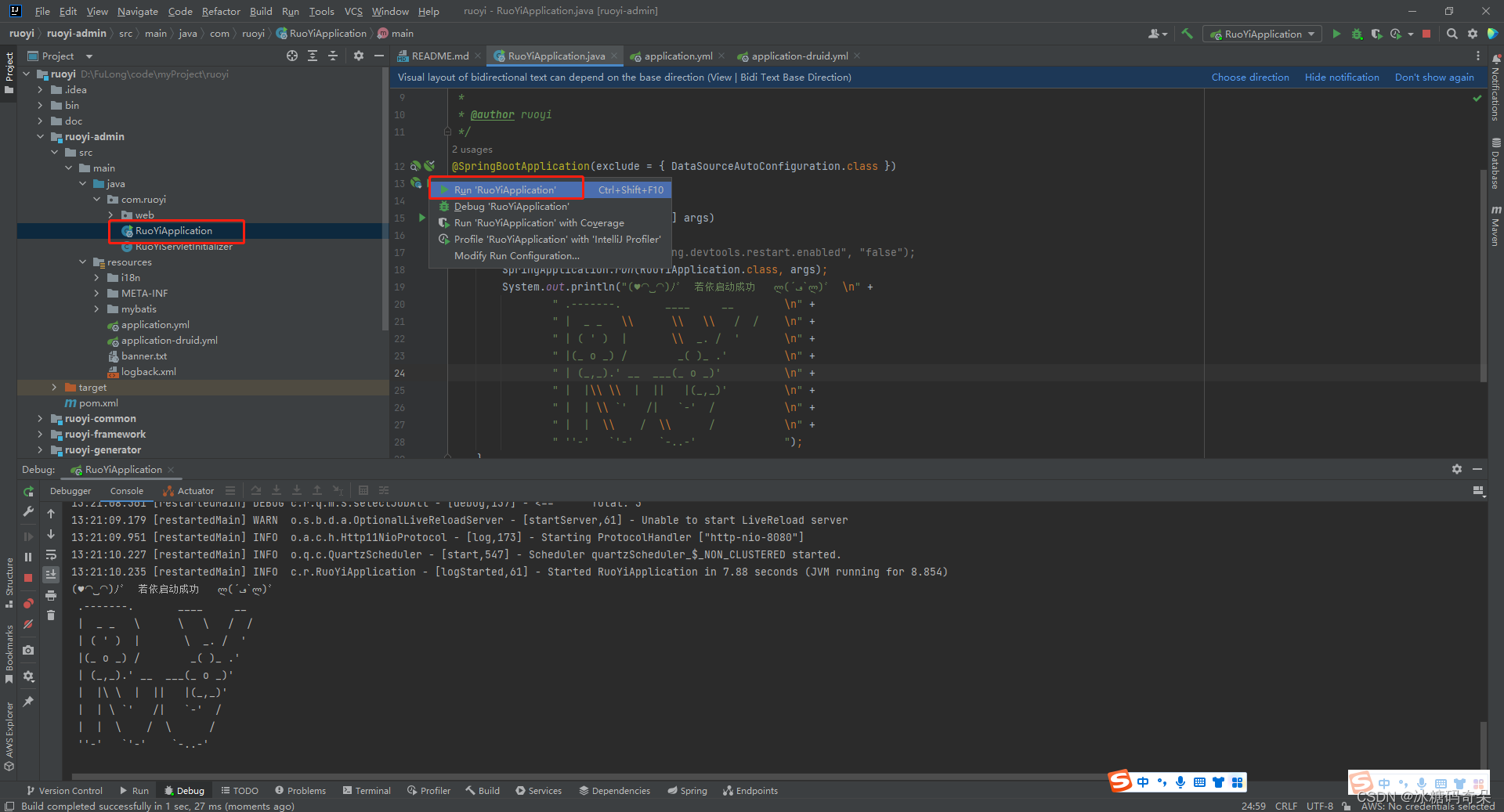This screenshot has width=1504, height=812.
Task: Expand the target folder
Action: click(54, 388)
